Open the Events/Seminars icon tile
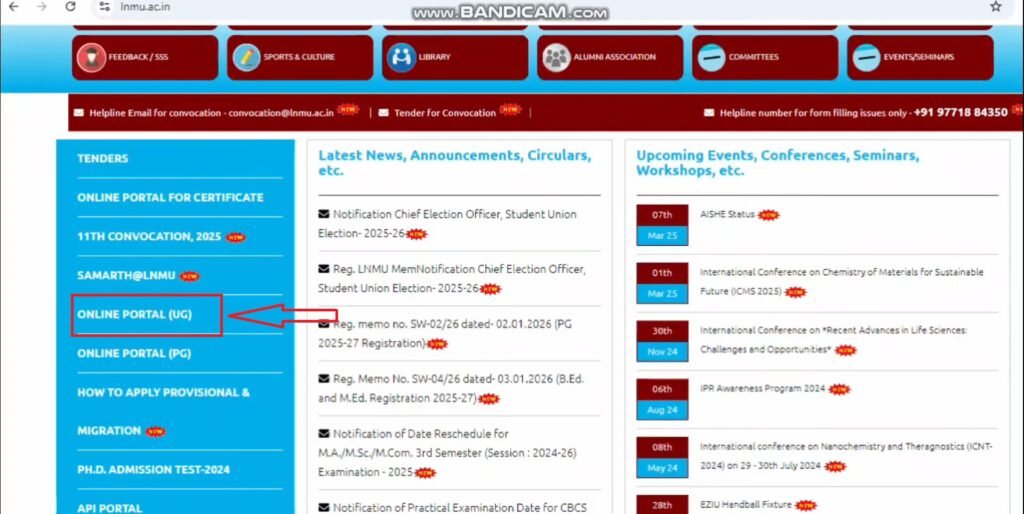 click(x=866, y=57)
